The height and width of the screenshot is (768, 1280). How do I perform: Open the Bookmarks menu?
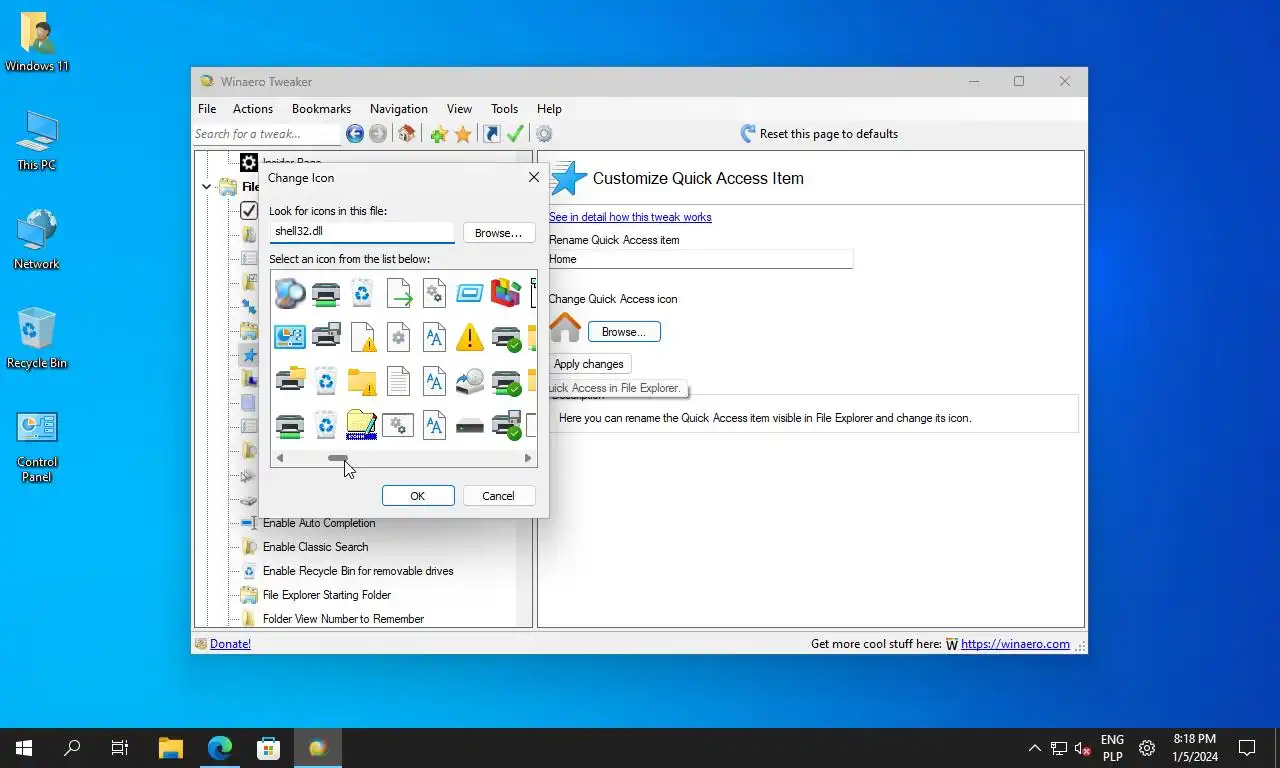tap(321, 109)
